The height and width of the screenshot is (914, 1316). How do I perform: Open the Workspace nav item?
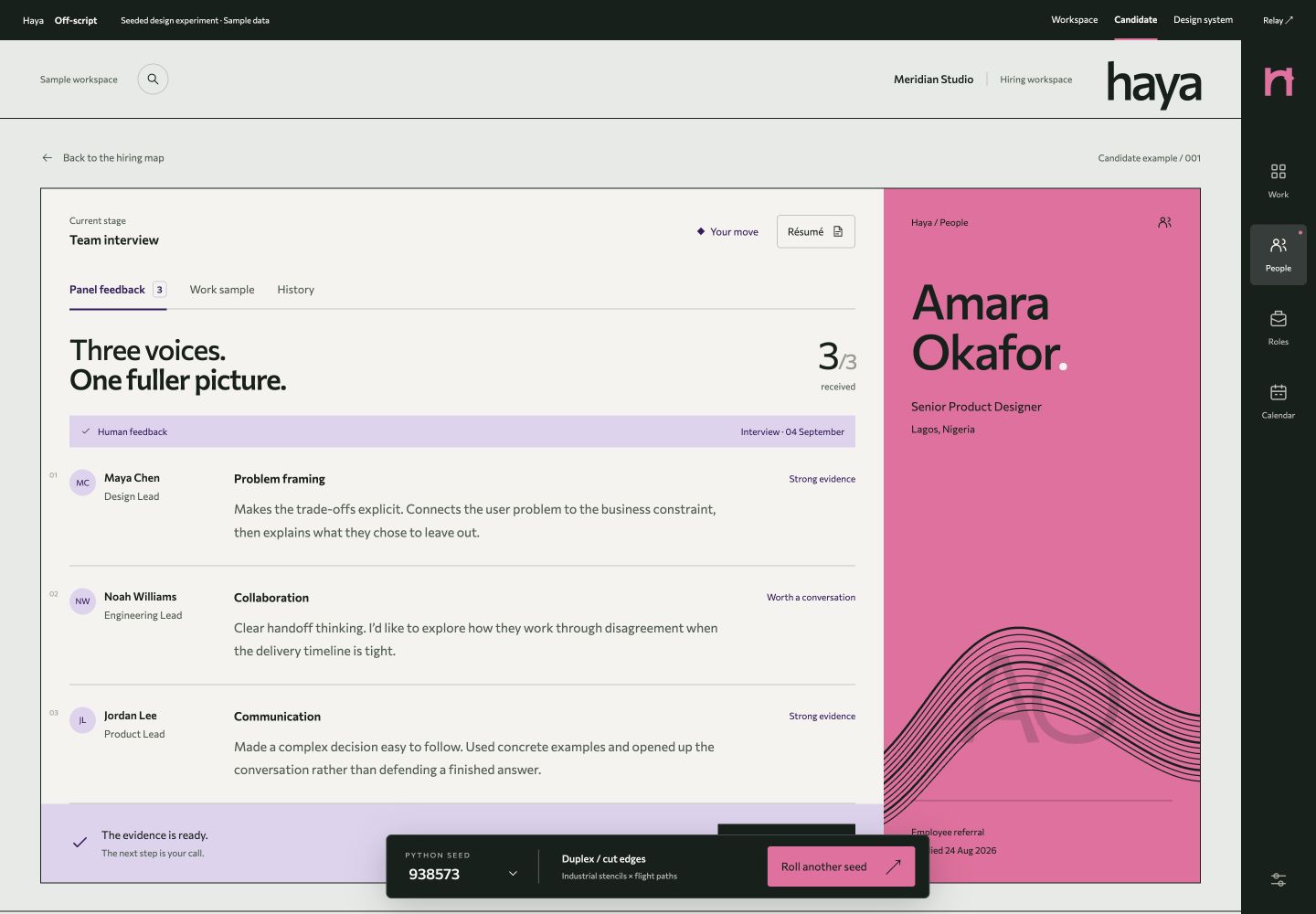point(1074,20)
